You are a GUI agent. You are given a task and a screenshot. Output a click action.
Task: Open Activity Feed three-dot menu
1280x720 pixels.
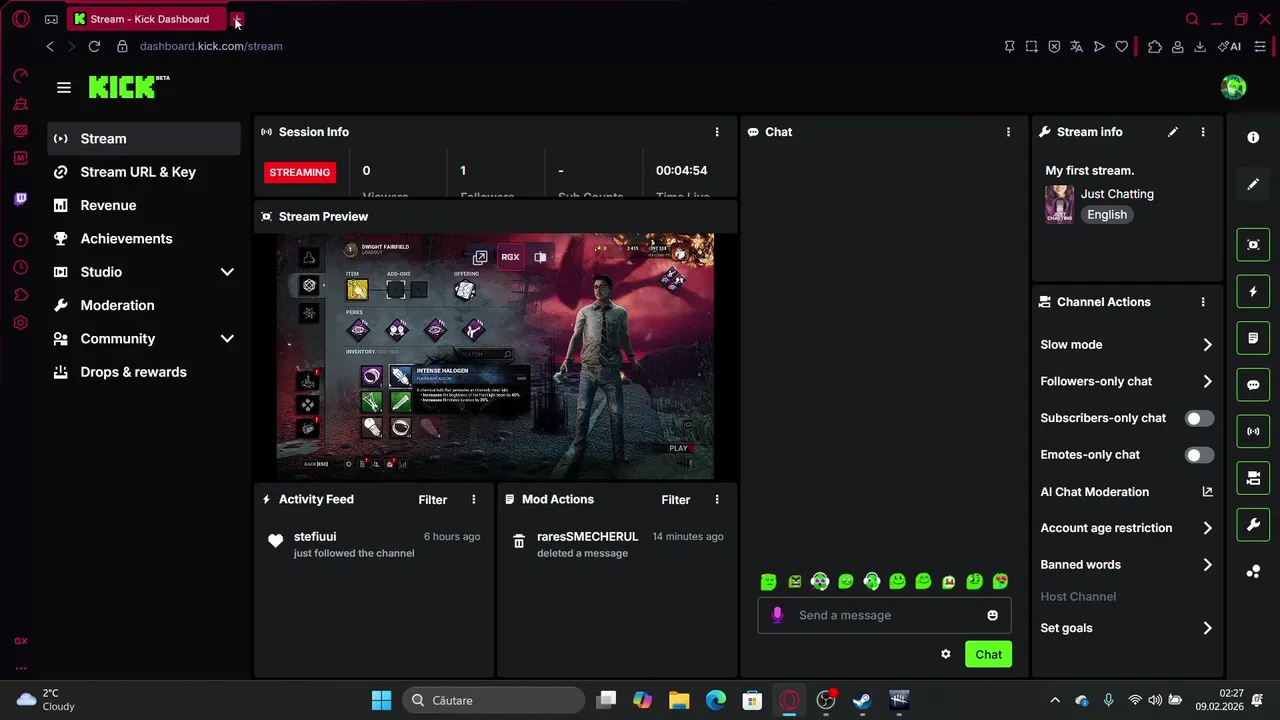[x=474, y=500]
